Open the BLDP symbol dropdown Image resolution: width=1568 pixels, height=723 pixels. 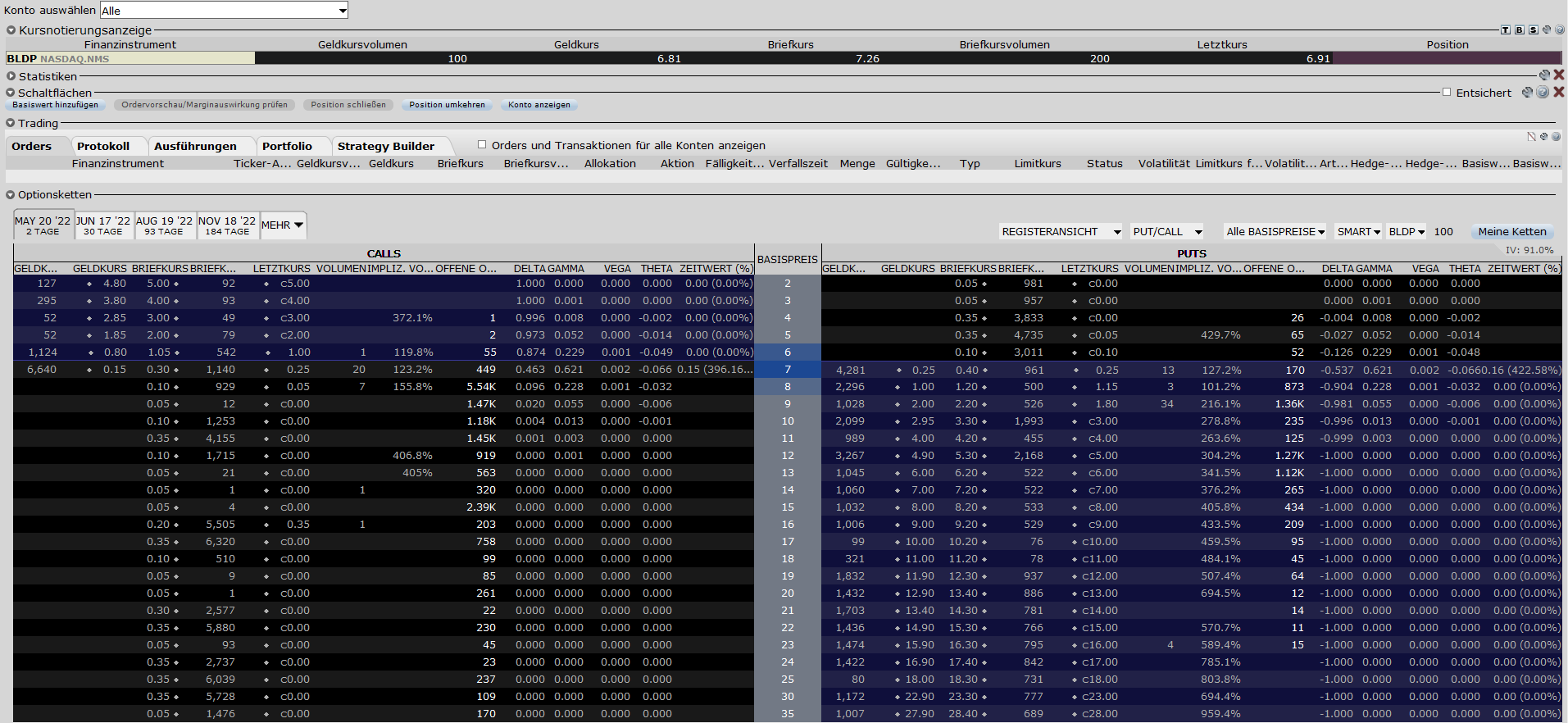(x=1407, y=232)
